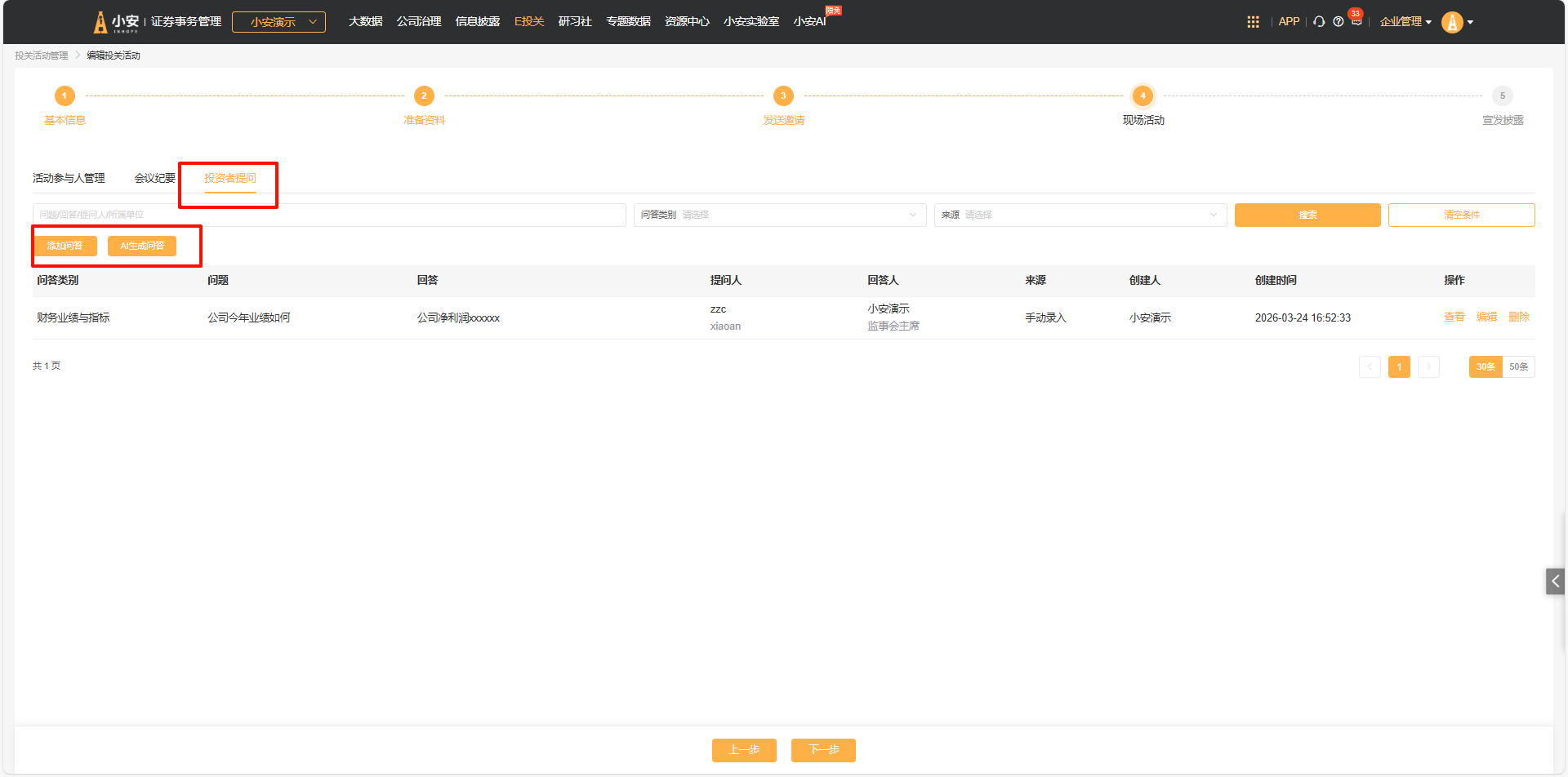The image size is (1568, 777).
Task: Select the 投资者提问 tab
Action: [x=230, y=178]
